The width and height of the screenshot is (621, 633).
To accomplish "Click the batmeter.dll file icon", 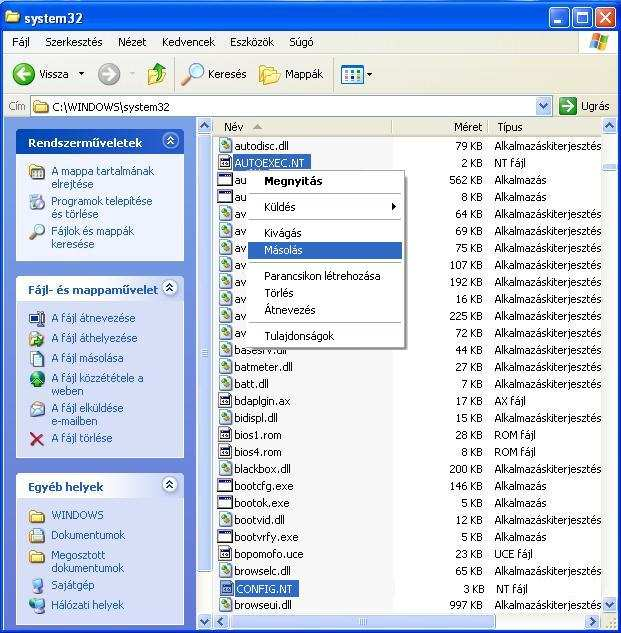I will pyautogui.click(x=225, y=367).
